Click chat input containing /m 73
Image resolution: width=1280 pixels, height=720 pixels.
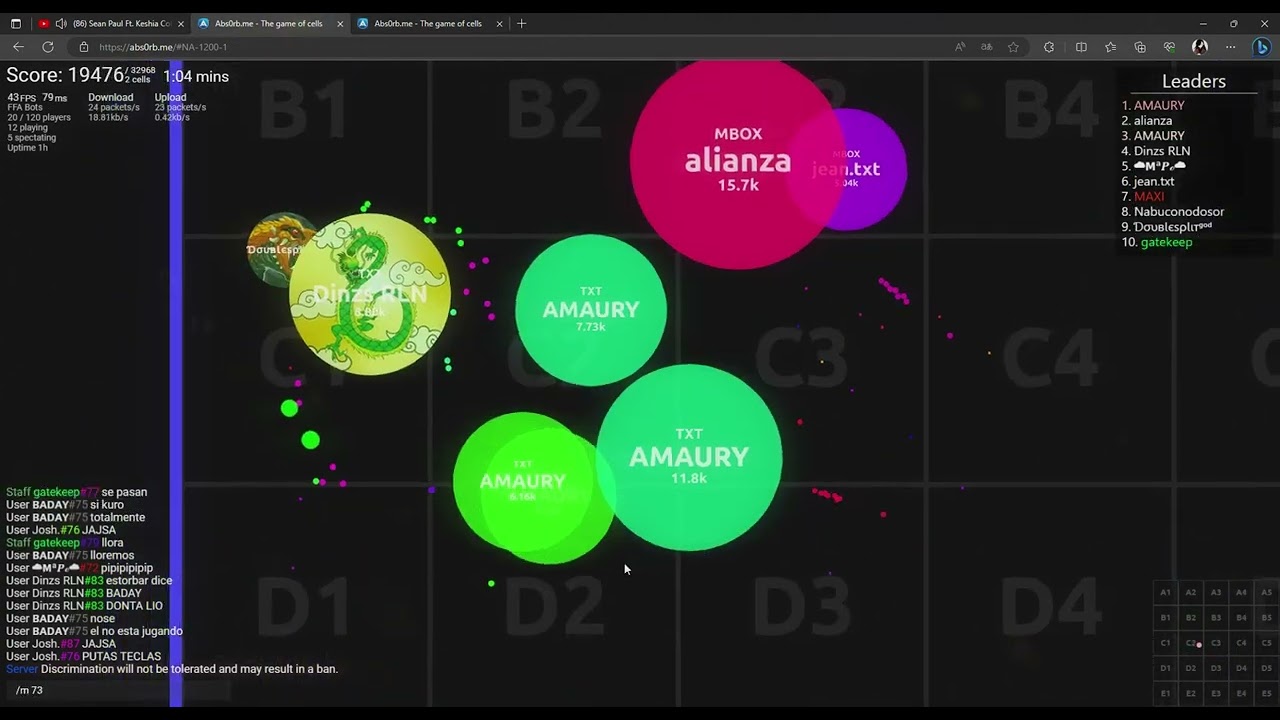coord(118,690)
